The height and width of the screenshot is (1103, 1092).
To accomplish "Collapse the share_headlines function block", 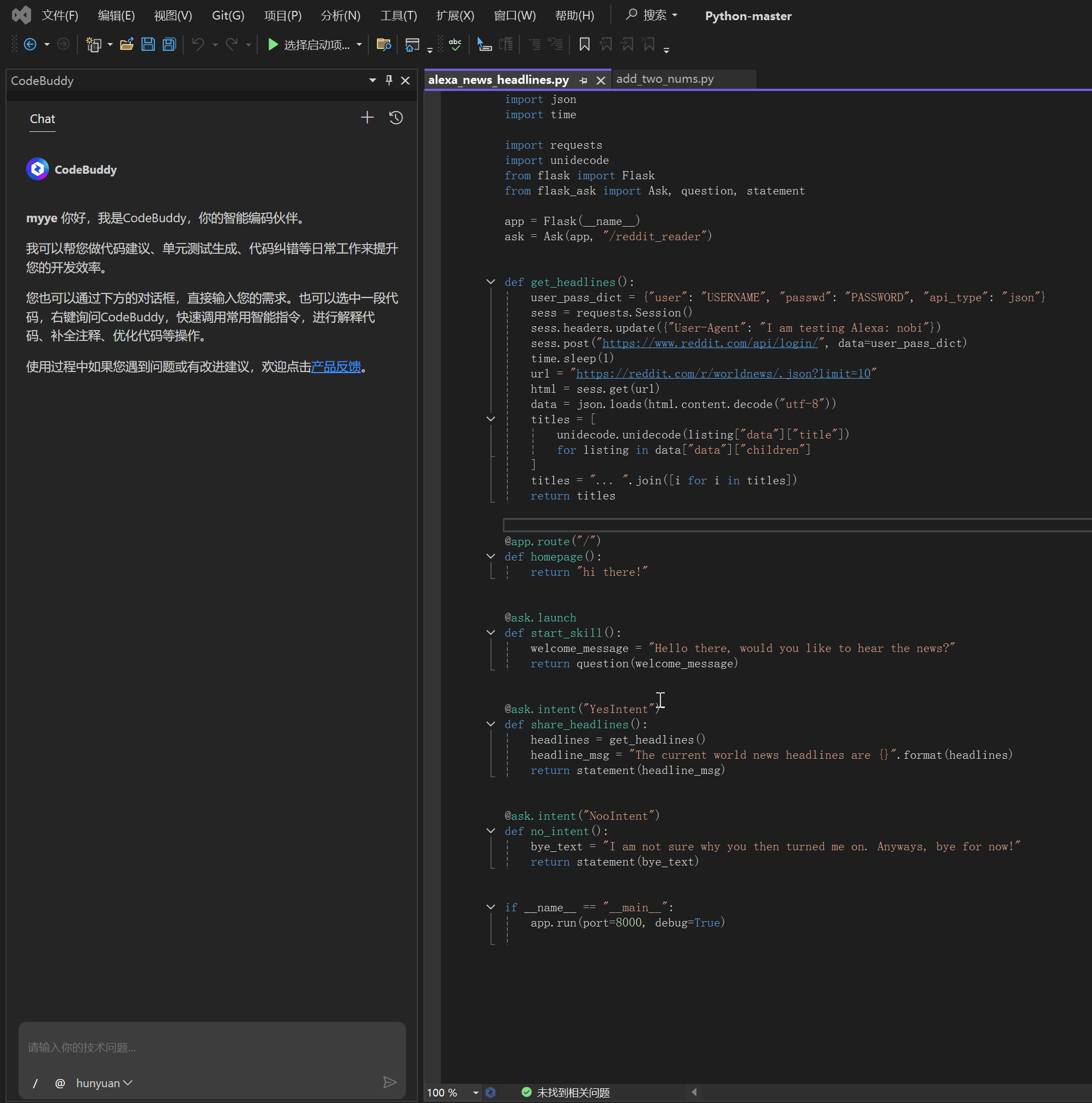I will click(490, 724).
